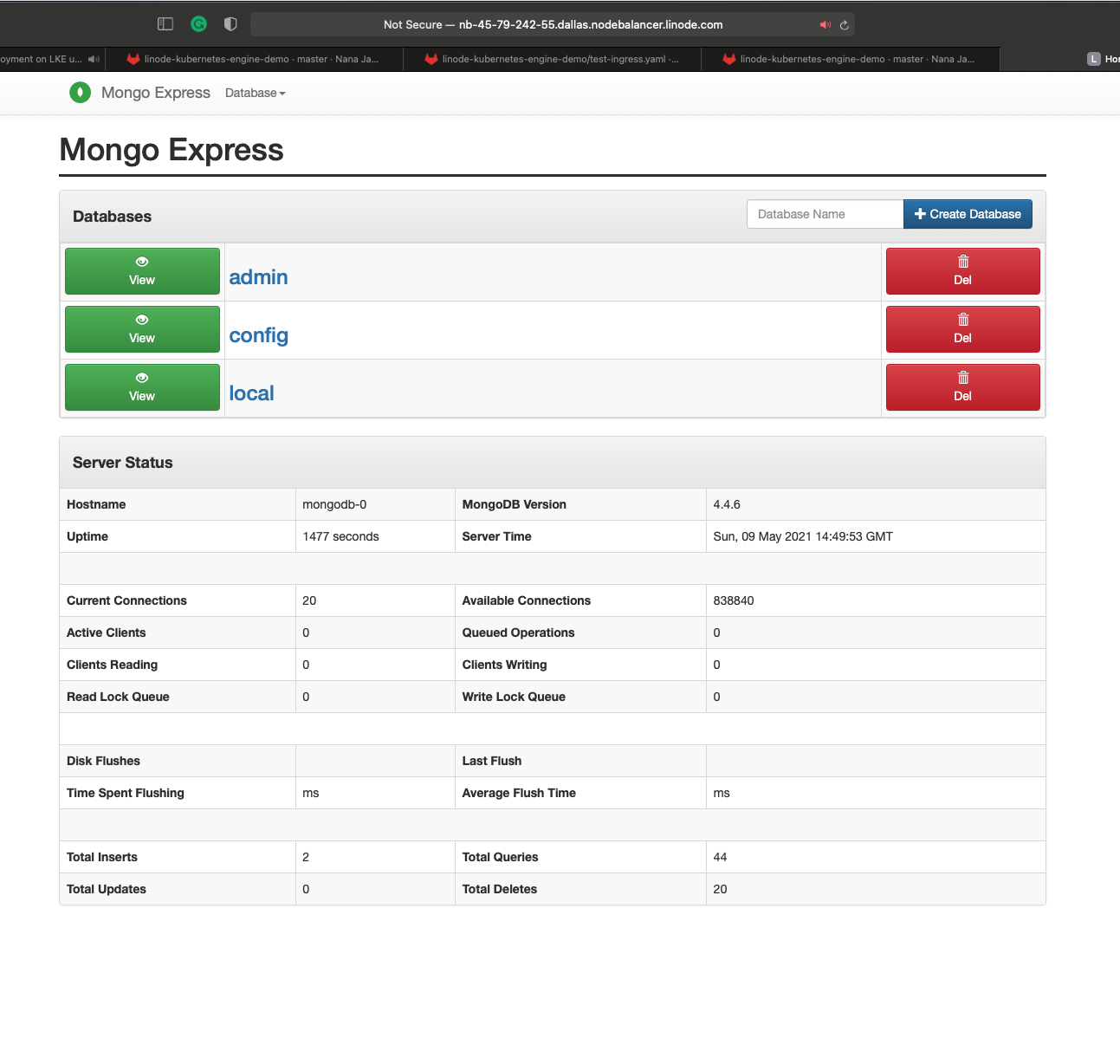Click the privacy shield icon
Image resolution: width=1120 pixels, height=1064 pixels.
coord(230,24)
